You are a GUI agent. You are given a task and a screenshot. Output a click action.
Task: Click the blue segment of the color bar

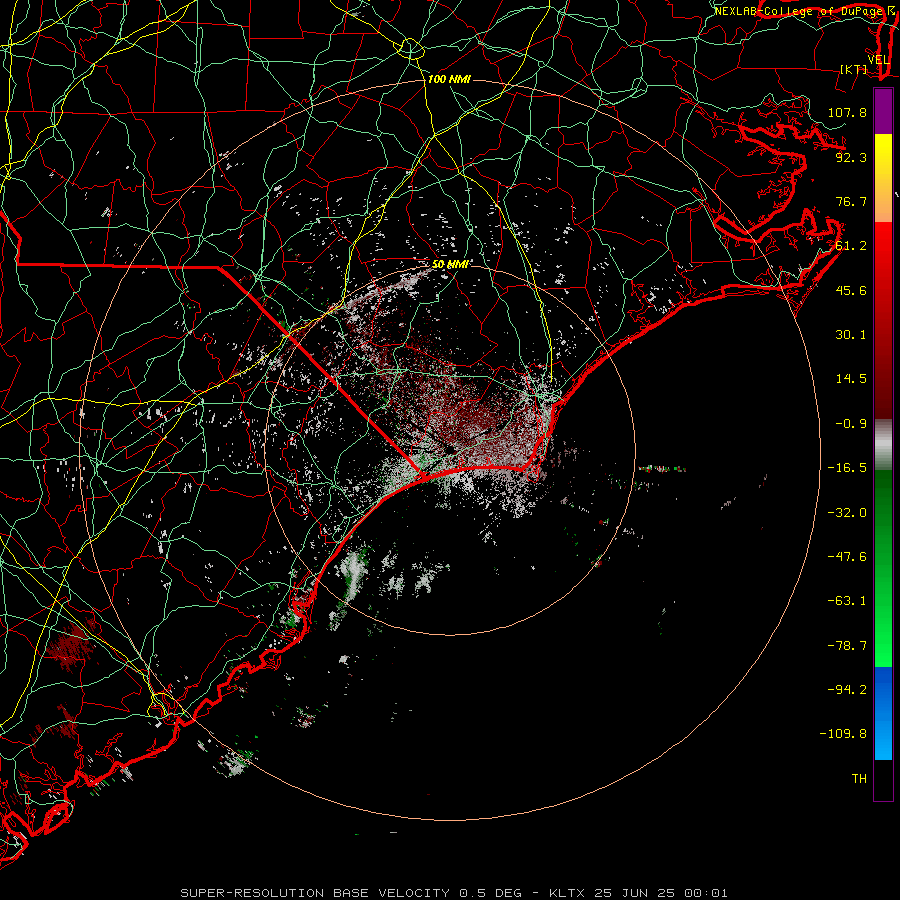point(883,713)
